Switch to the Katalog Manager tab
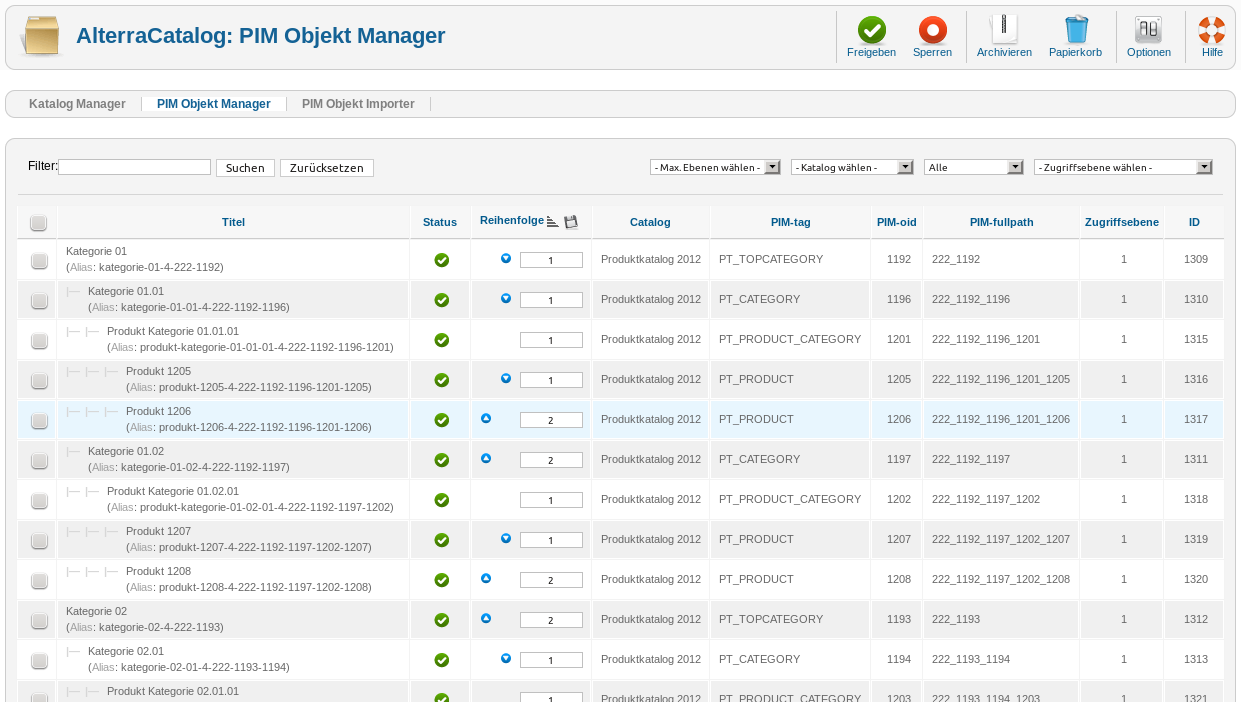Viewport: 1241px width, 702px height. pos(77,103)
